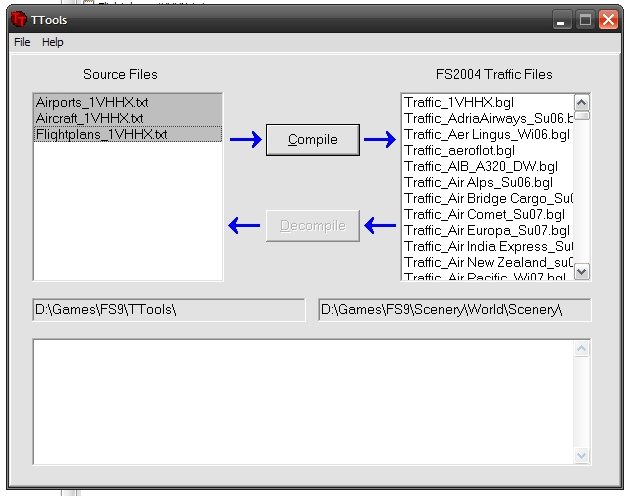Open the File menu
The image size is (630, 496).
[x=22, y=42]
